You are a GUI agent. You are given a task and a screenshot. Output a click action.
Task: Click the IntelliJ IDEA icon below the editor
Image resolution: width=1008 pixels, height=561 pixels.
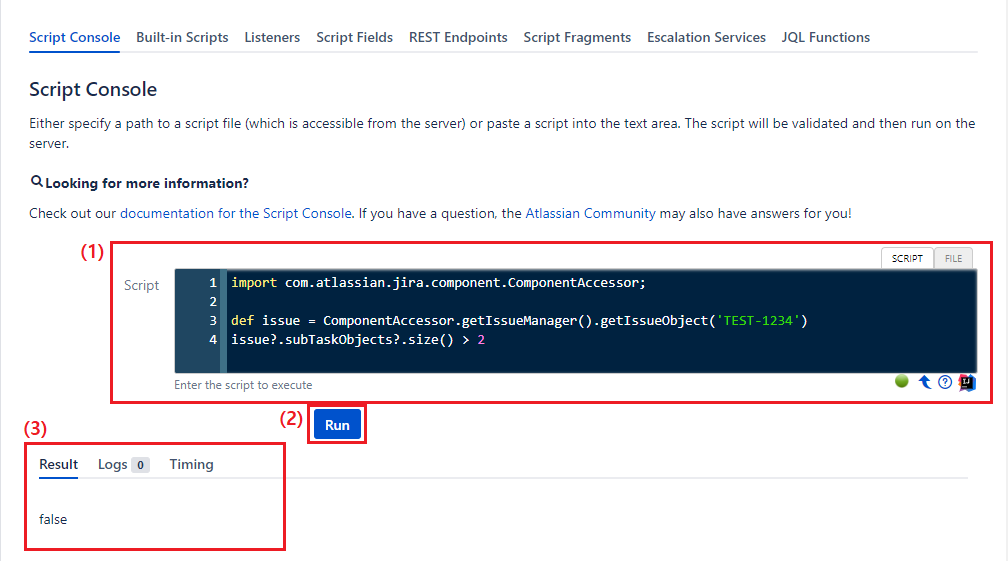click(x=967, y=382)
